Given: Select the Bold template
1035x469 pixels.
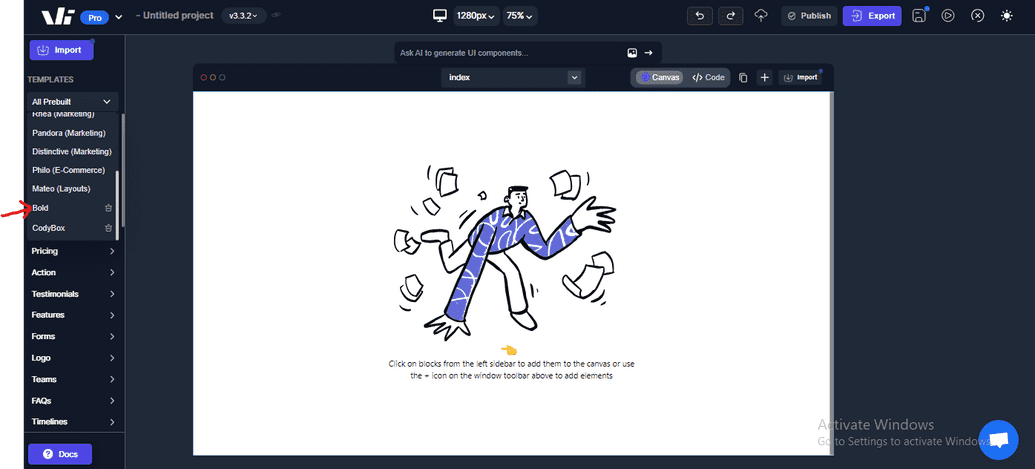Looking at the screenshot, I should (40, 208).
